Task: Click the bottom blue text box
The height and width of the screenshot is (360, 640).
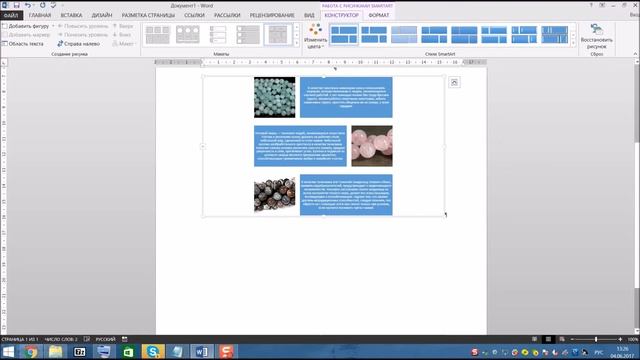Action: (x=346, y=195)
